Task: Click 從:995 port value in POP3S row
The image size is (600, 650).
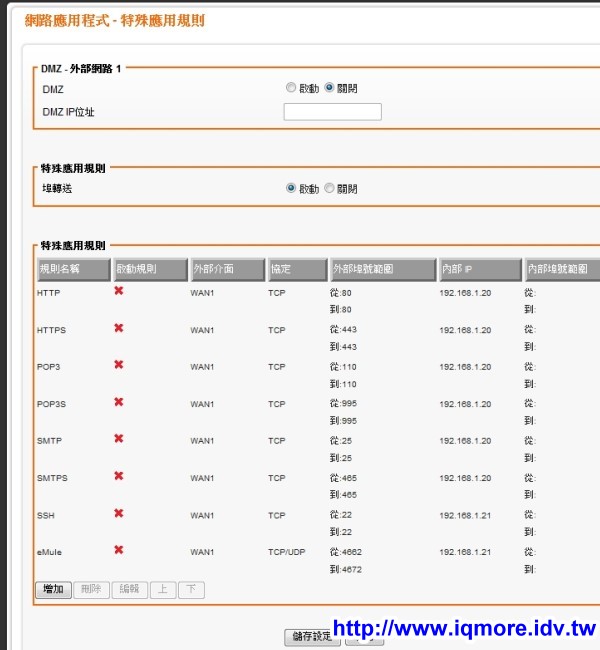Action: point(343,403)
